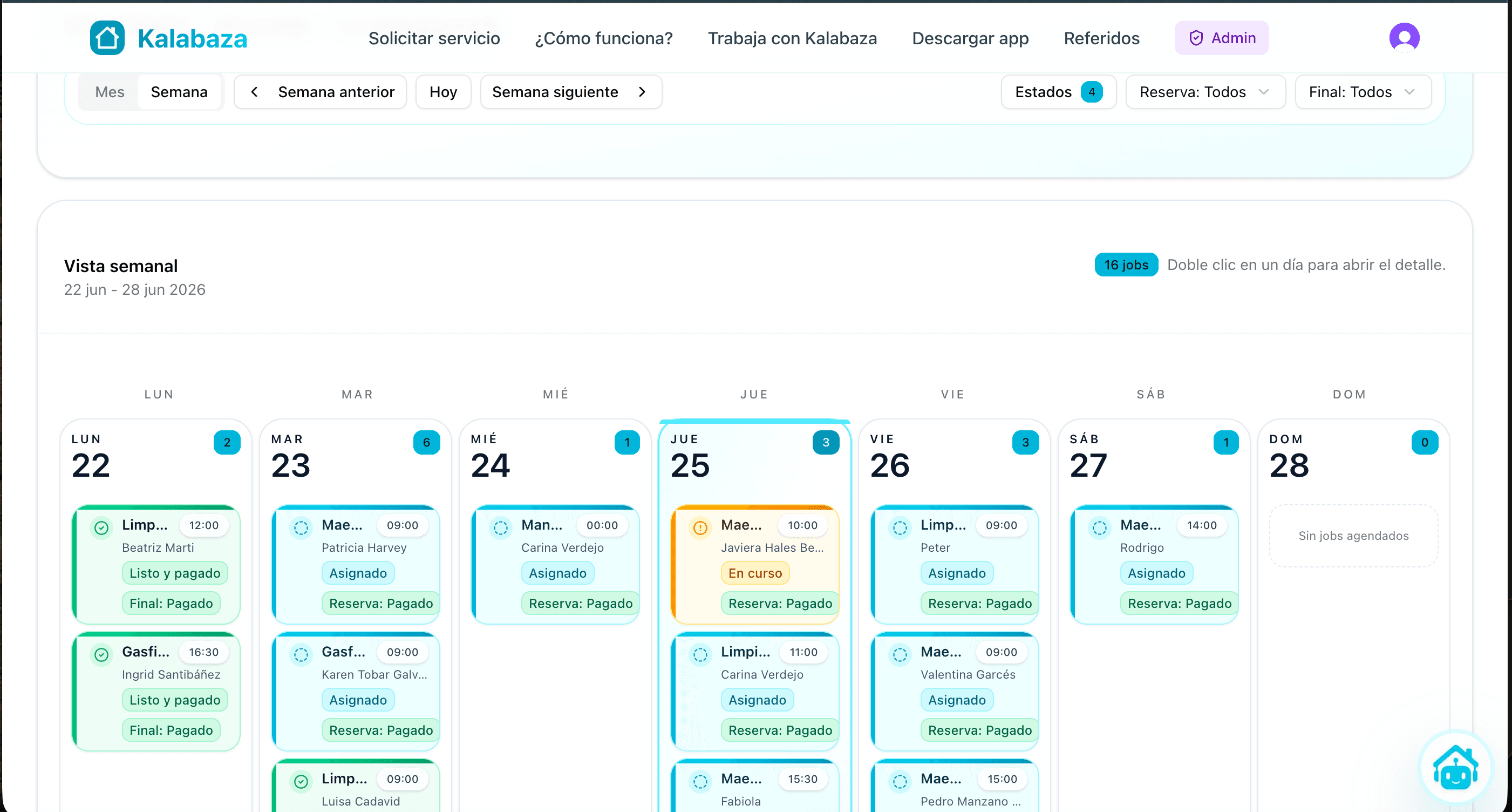The height and width of the screenshot is (812, 1512).
Task: Click the 14:00 time on Rodrigo job
Action: click(1202, 525)
